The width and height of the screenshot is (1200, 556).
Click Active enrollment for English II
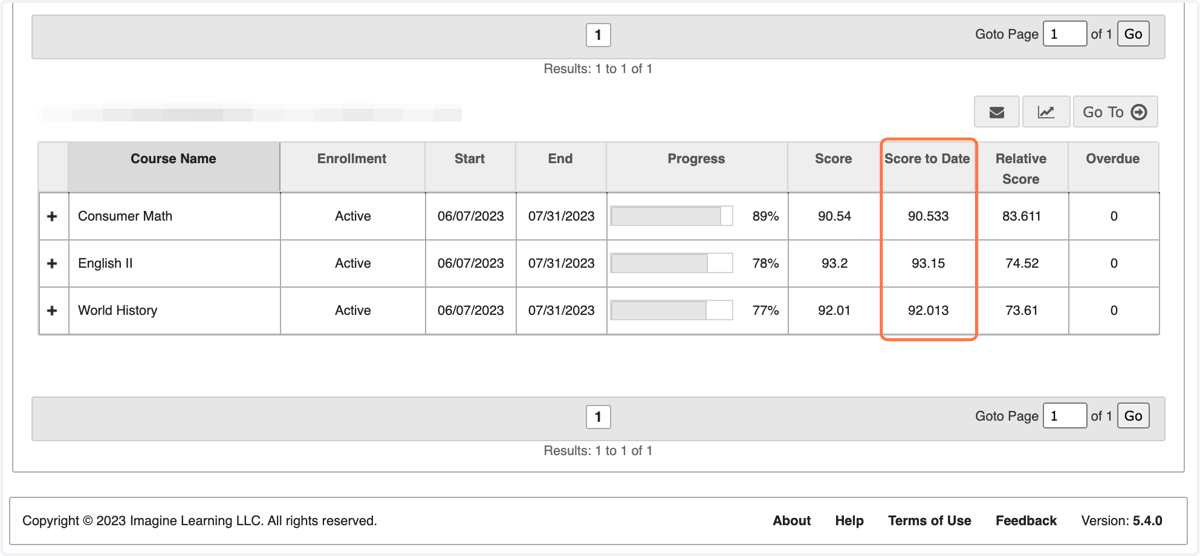point(353,263)
